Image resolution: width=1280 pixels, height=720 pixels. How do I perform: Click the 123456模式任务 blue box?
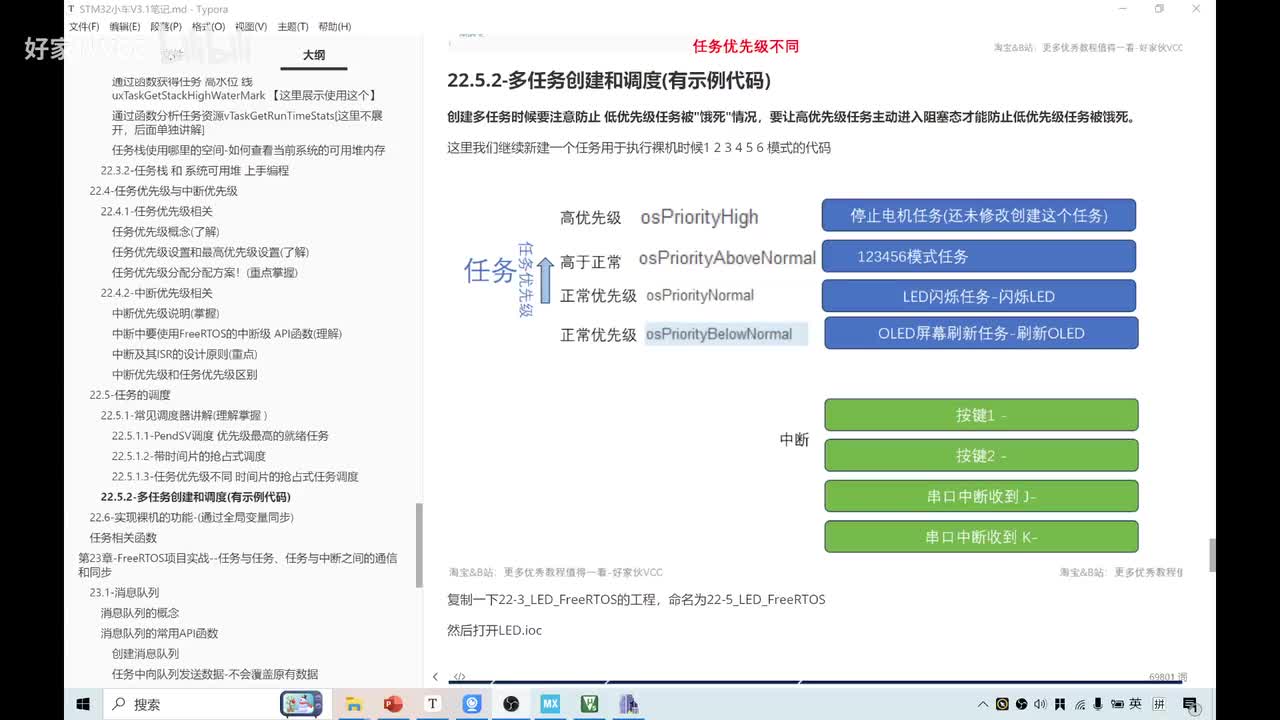[978, 256]
